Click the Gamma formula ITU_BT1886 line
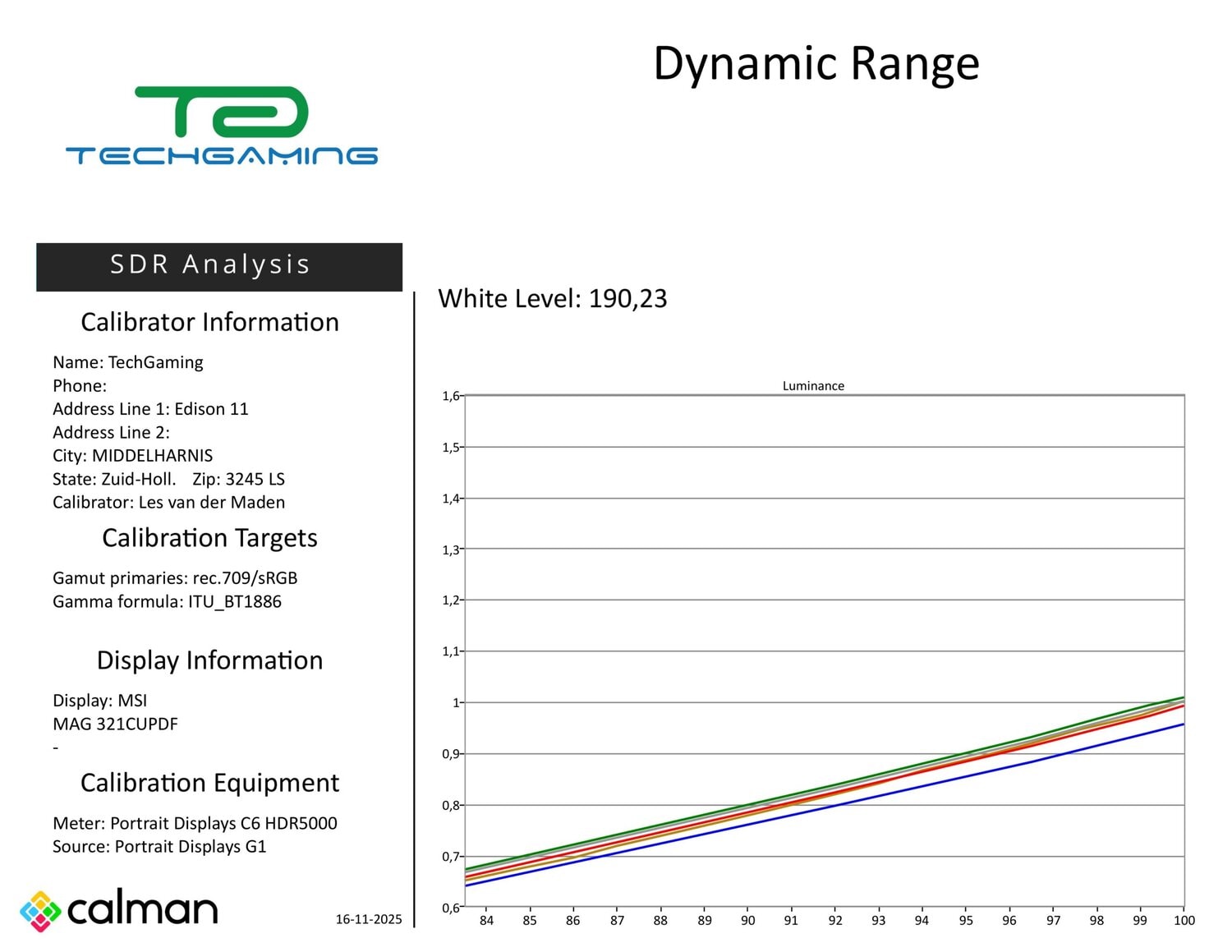The height and width of the screenshot is (952, 1232). tap(167, 602)
